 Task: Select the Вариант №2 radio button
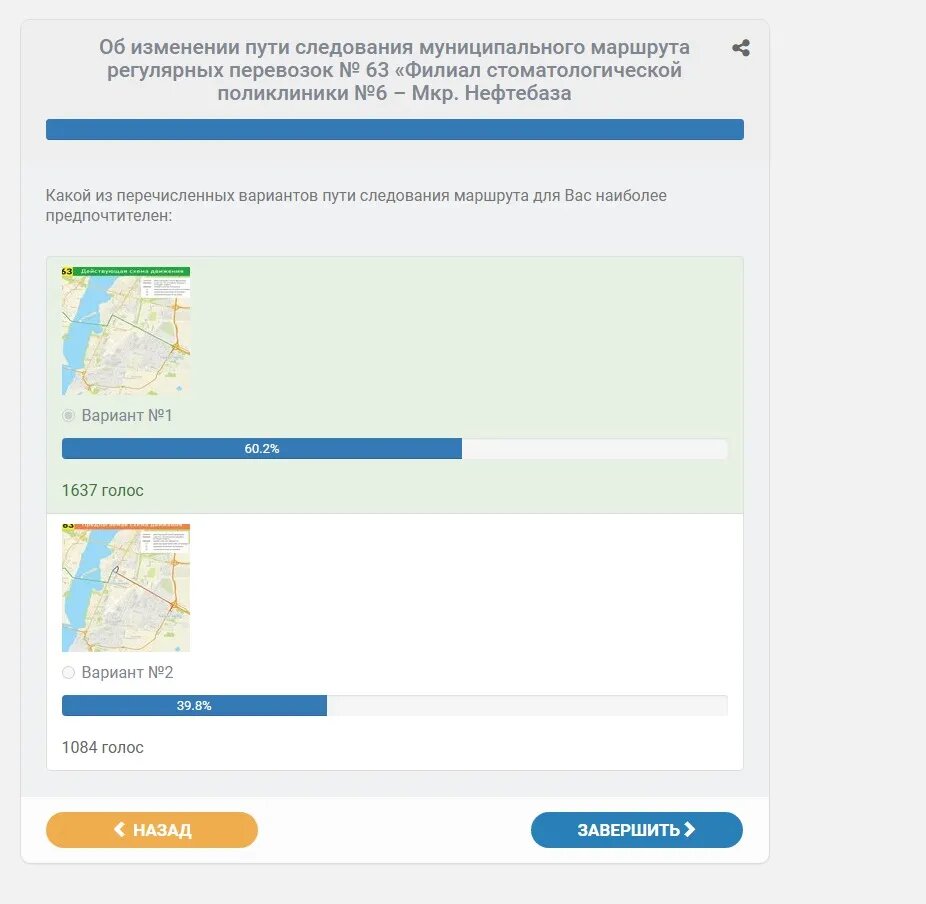click(68, 673)
